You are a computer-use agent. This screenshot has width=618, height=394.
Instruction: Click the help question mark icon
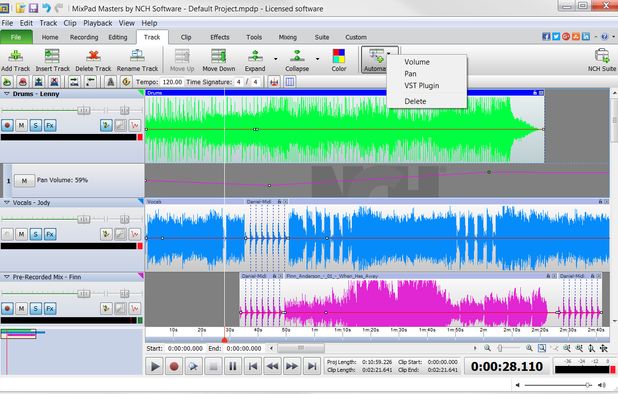pos(604,37)
